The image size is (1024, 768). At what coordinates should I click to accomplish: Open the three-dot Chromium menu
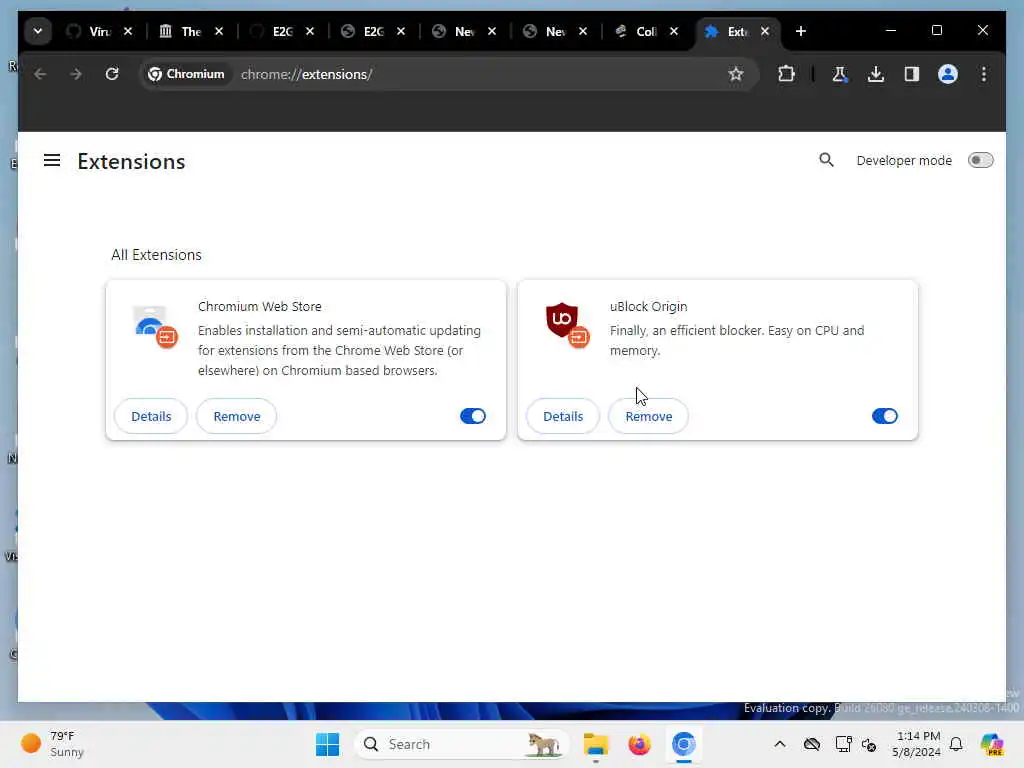[x=984, y=74]
